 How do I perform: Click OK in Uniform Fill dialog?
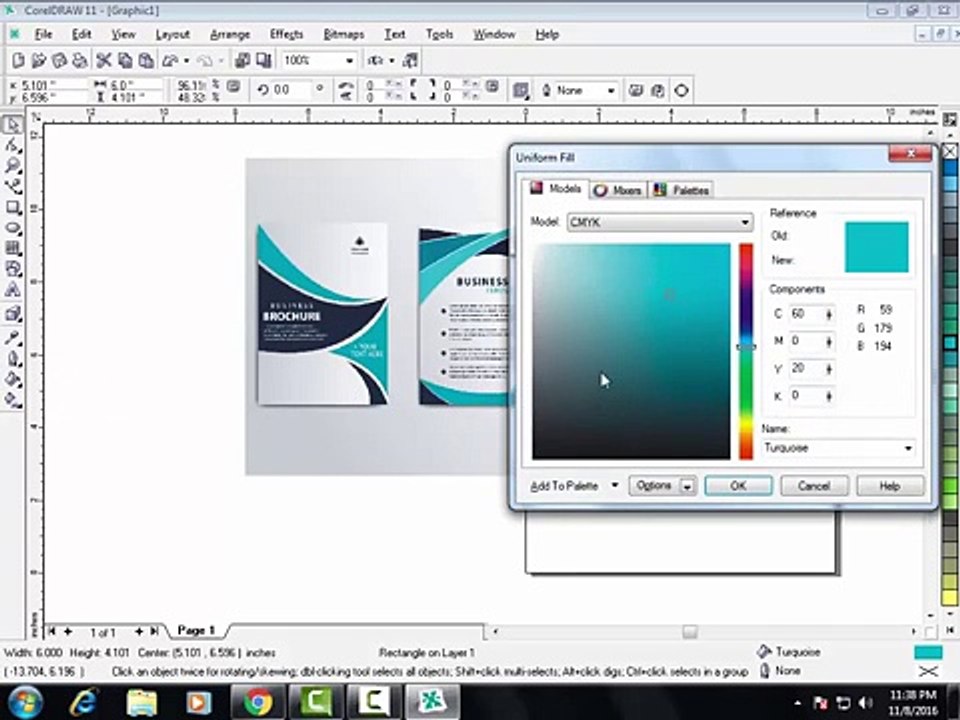pos(738,486)
